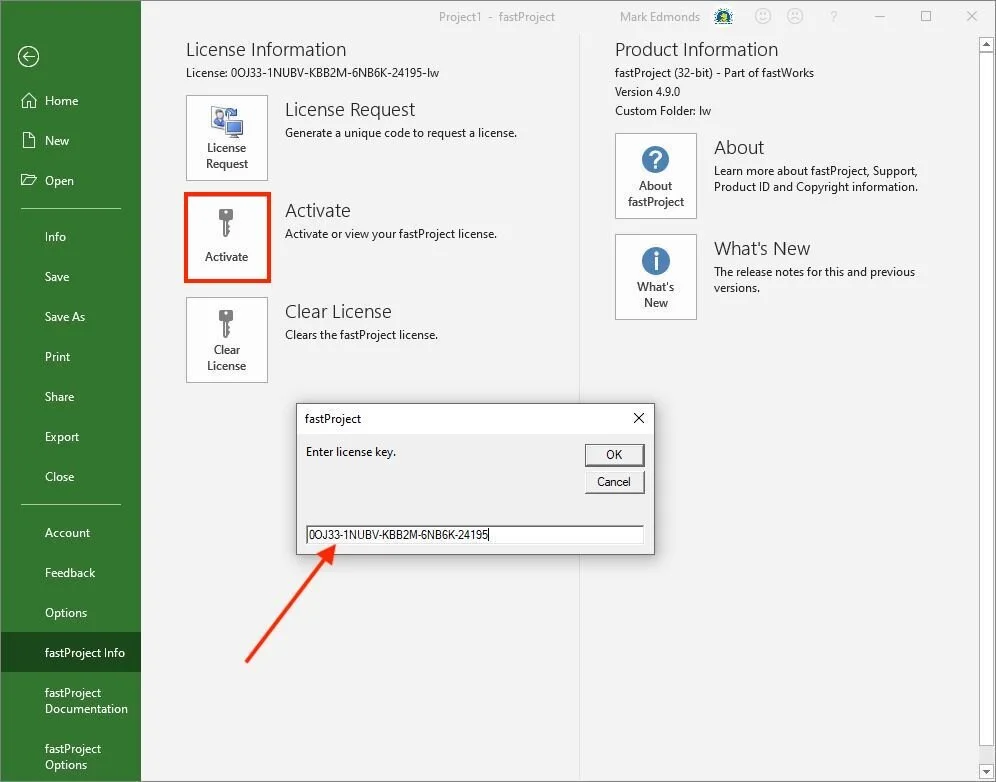Choose Save in the sidebar
This screenshot has width=996, height=782.
[57, 276]
